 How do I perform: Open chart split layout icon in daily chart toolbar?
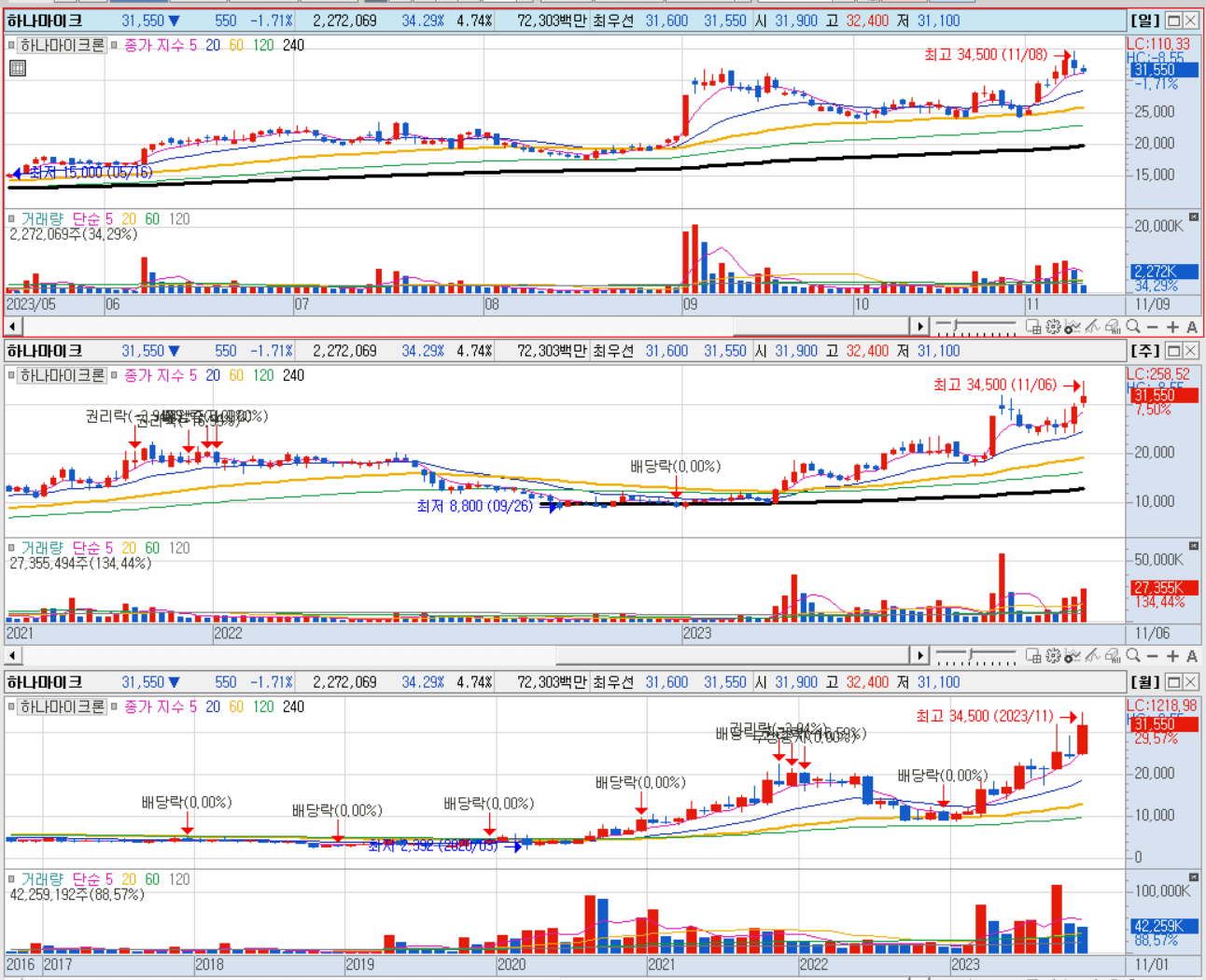(1033, 327)
